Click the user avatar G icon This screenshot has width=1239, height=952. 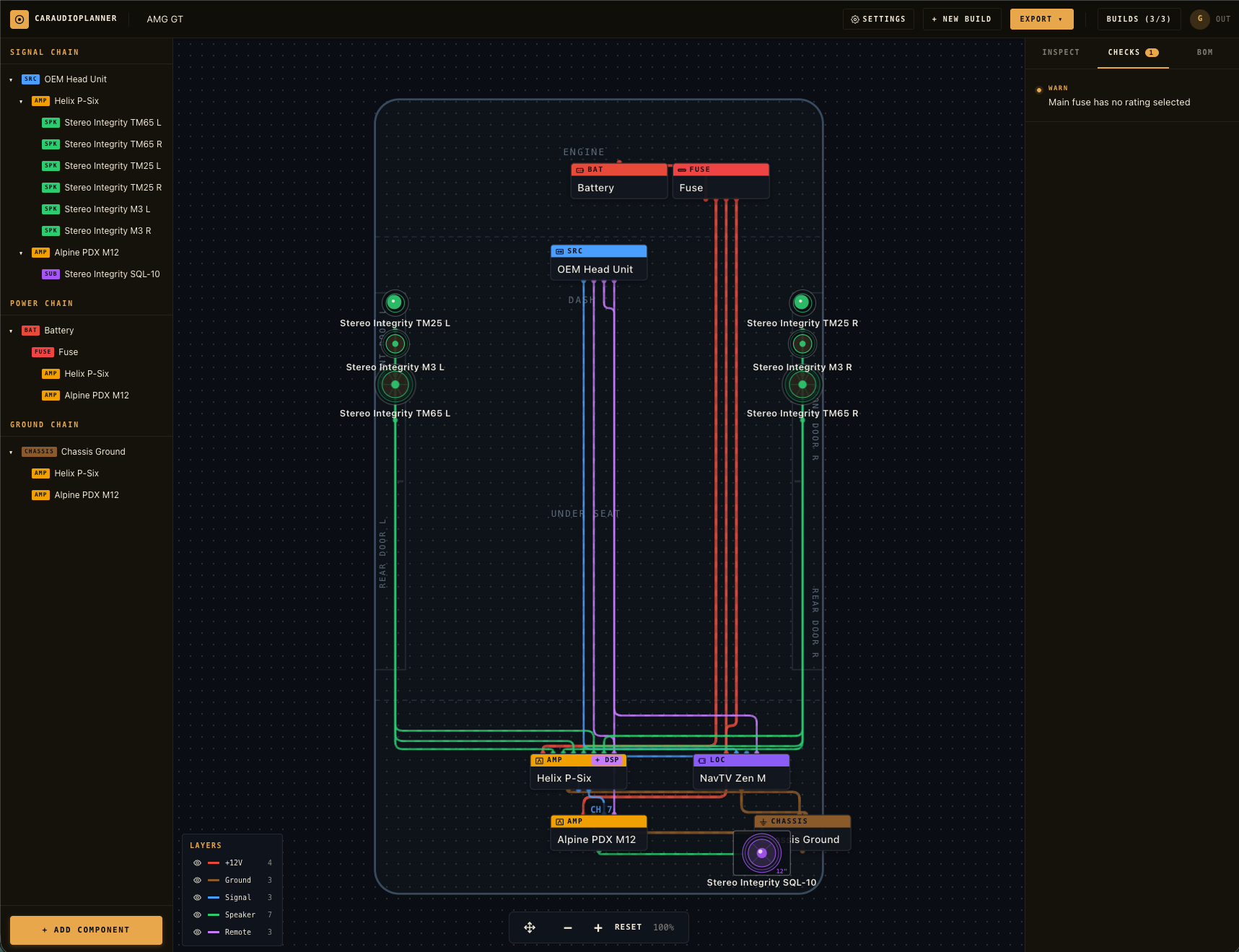1199,19
